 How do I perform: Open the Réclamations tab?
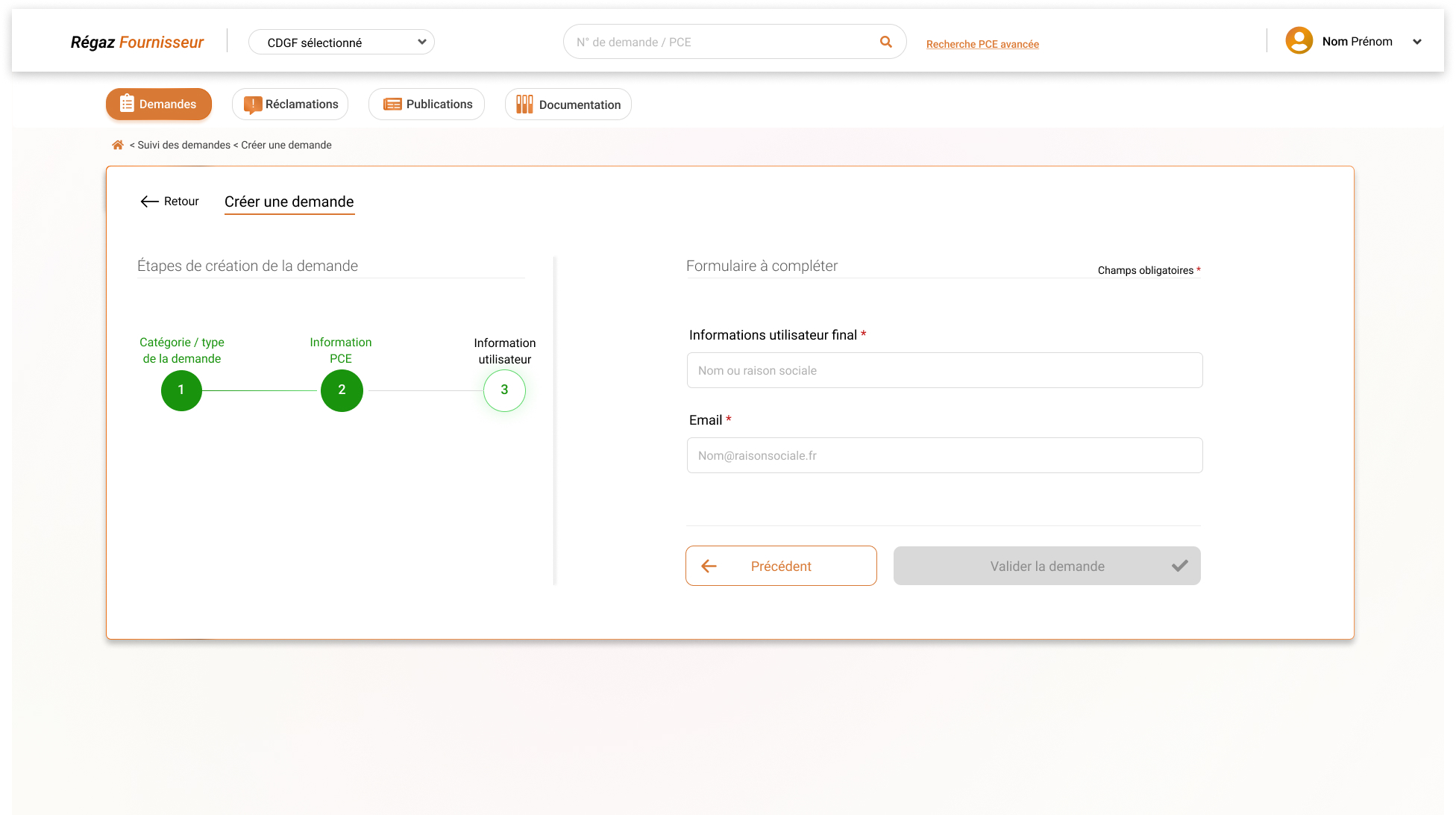click(x=290, y=104)
